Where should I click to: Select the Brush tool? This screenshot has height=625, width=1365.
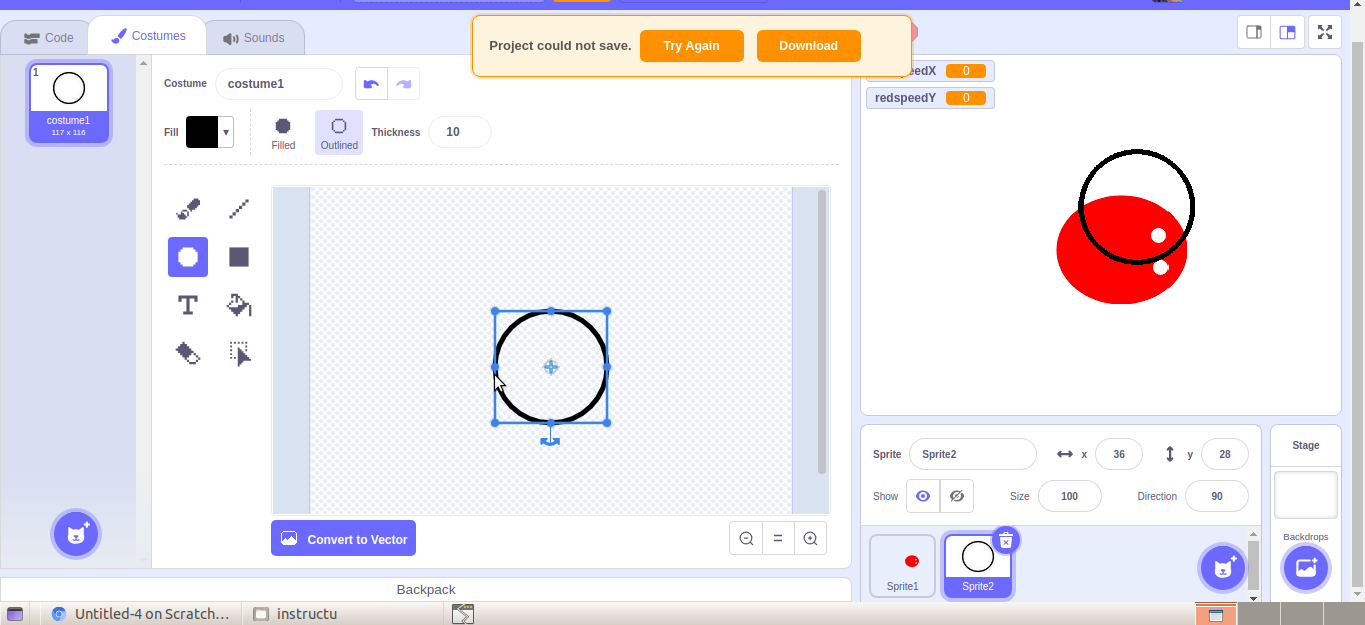click(187, 209)
